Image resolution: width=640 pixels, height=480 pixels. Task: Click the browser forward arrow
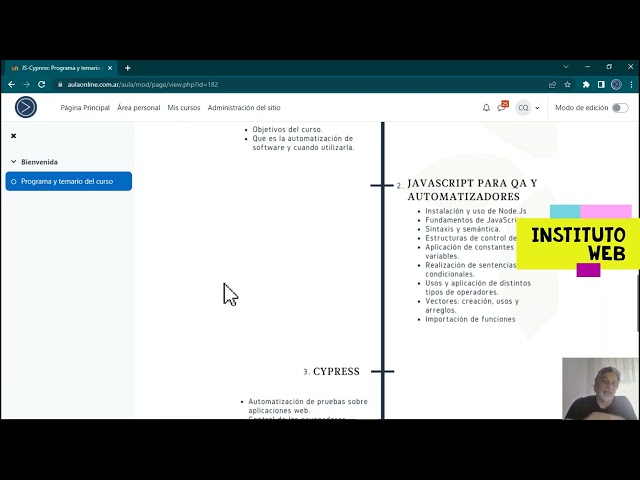tap(27, 84)
